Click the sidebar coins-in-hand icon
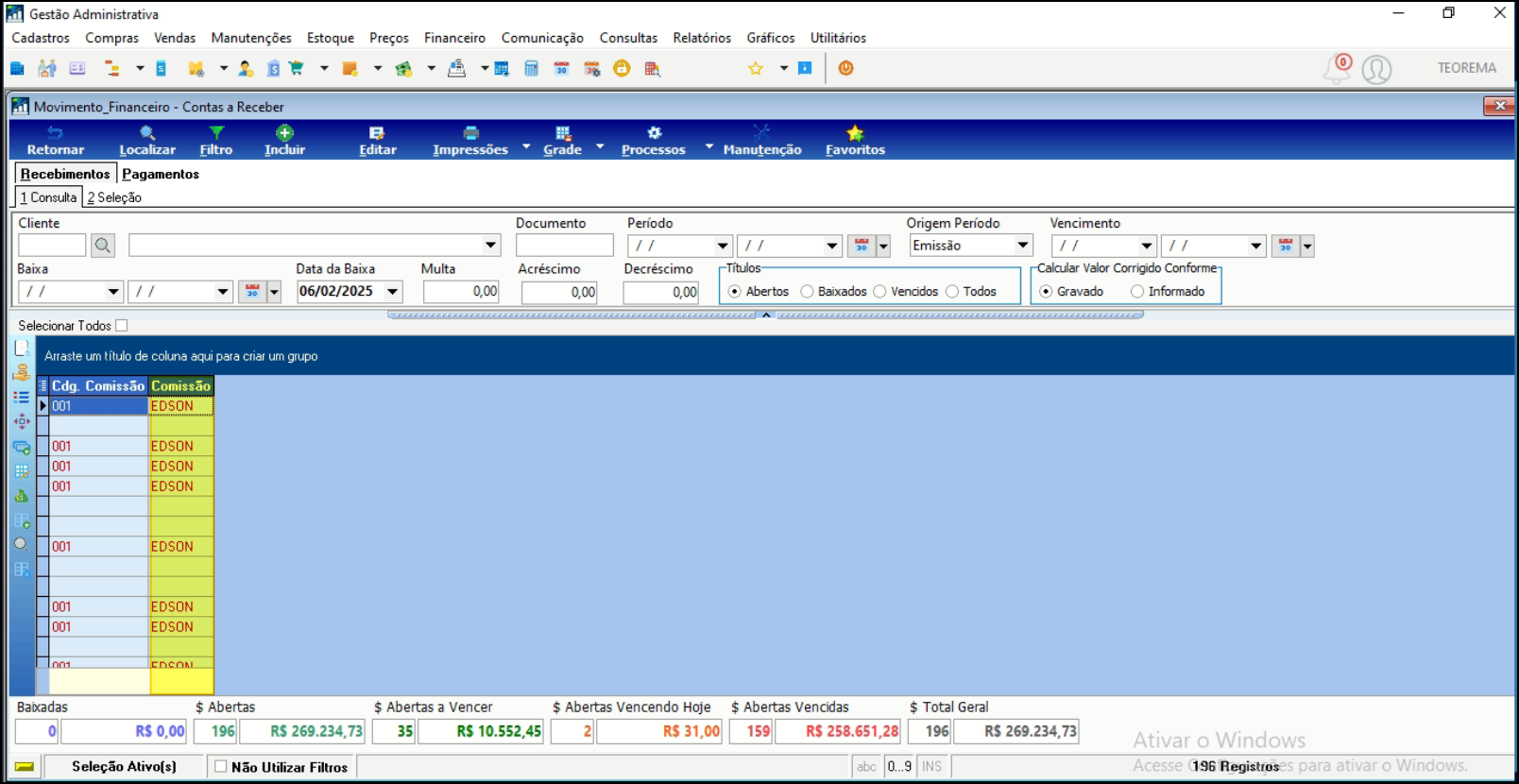Viewport: 1519px width, 784px height. point(22,373)
